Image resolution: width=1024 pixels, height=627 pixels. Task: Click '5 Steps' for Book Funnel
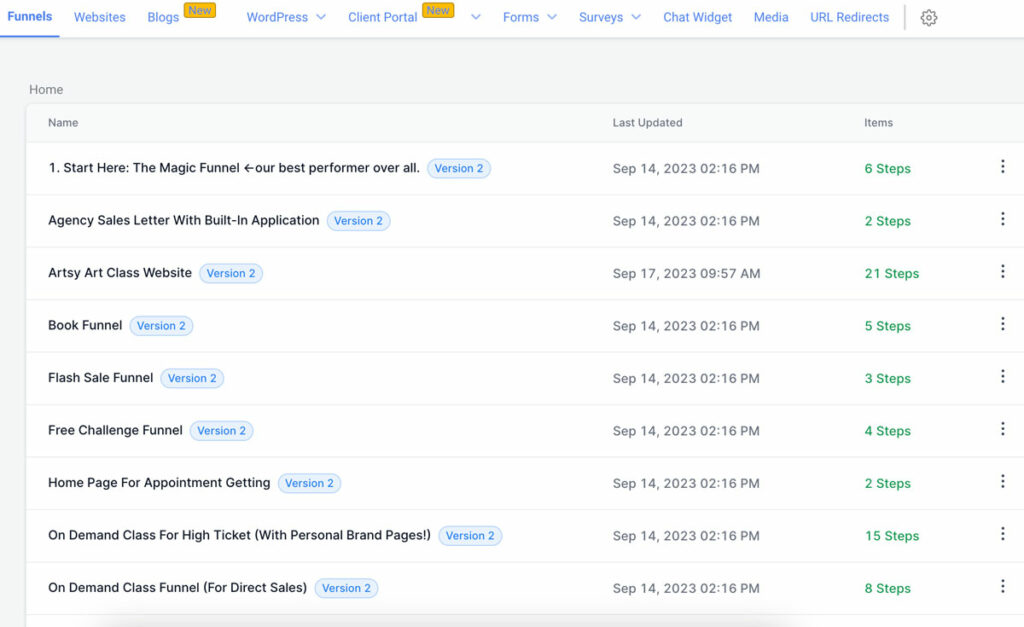coord(888,326)
